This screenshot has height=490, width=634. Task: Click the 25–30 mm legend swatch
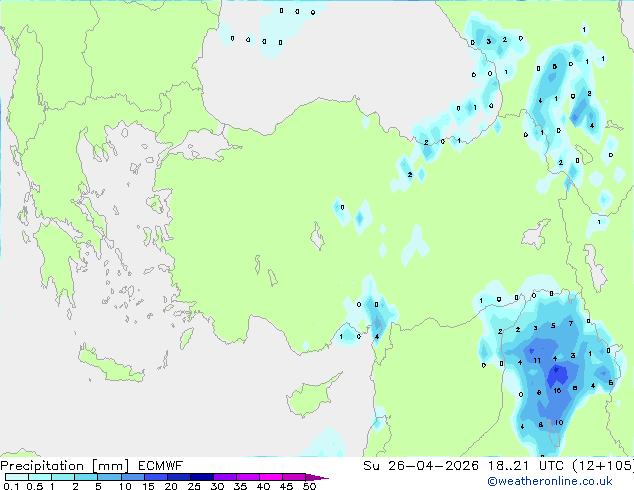click(x=202, y=477)
